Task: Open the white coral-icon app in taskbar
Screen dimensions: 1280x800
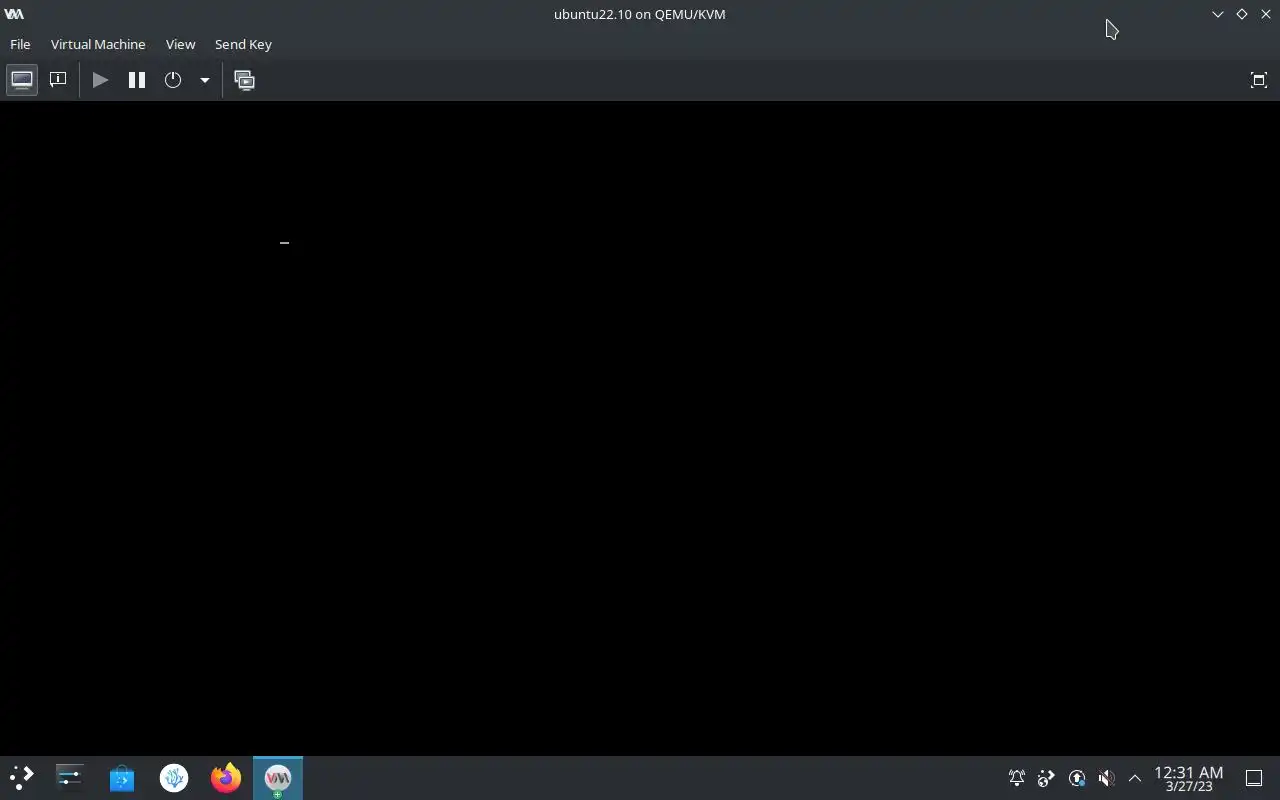Action: (174, 778)
